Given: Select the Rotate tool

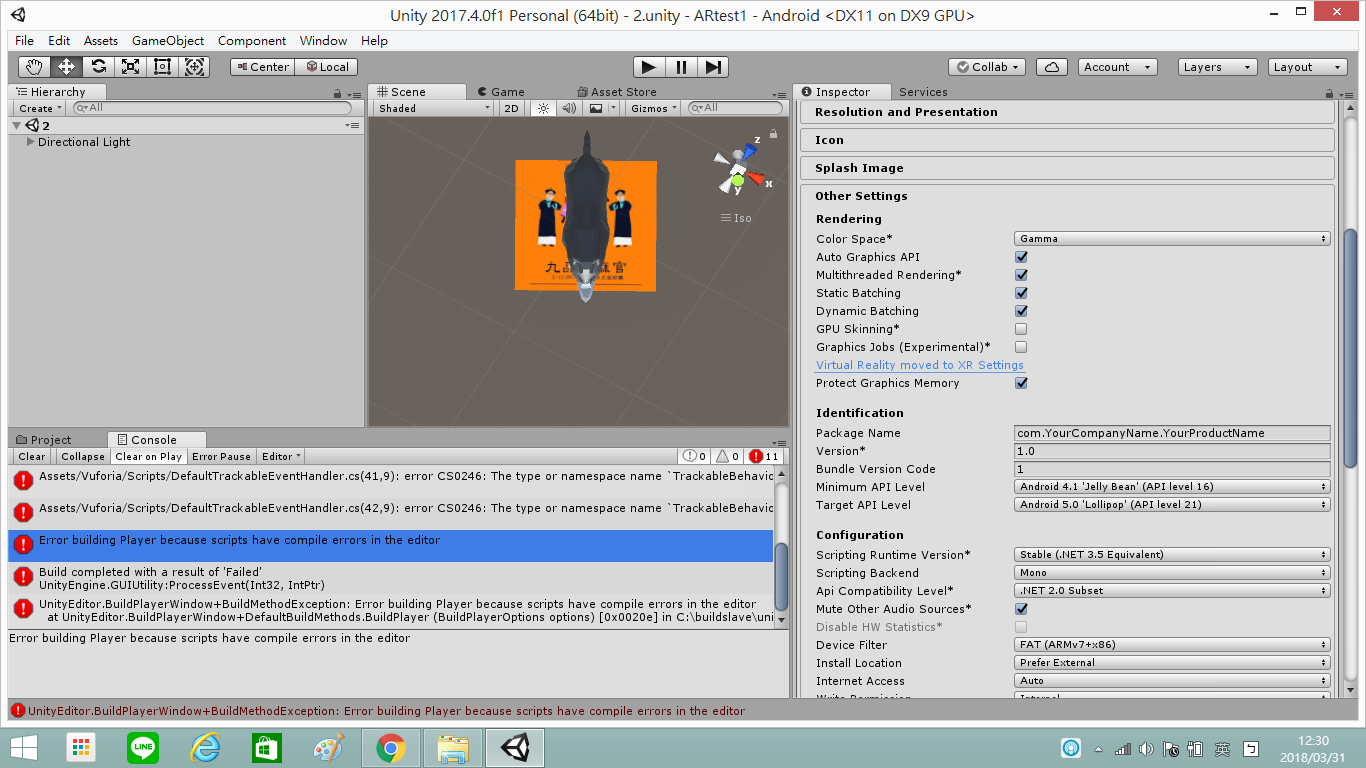Looking at the screenshot, I should tap(98, 67).
